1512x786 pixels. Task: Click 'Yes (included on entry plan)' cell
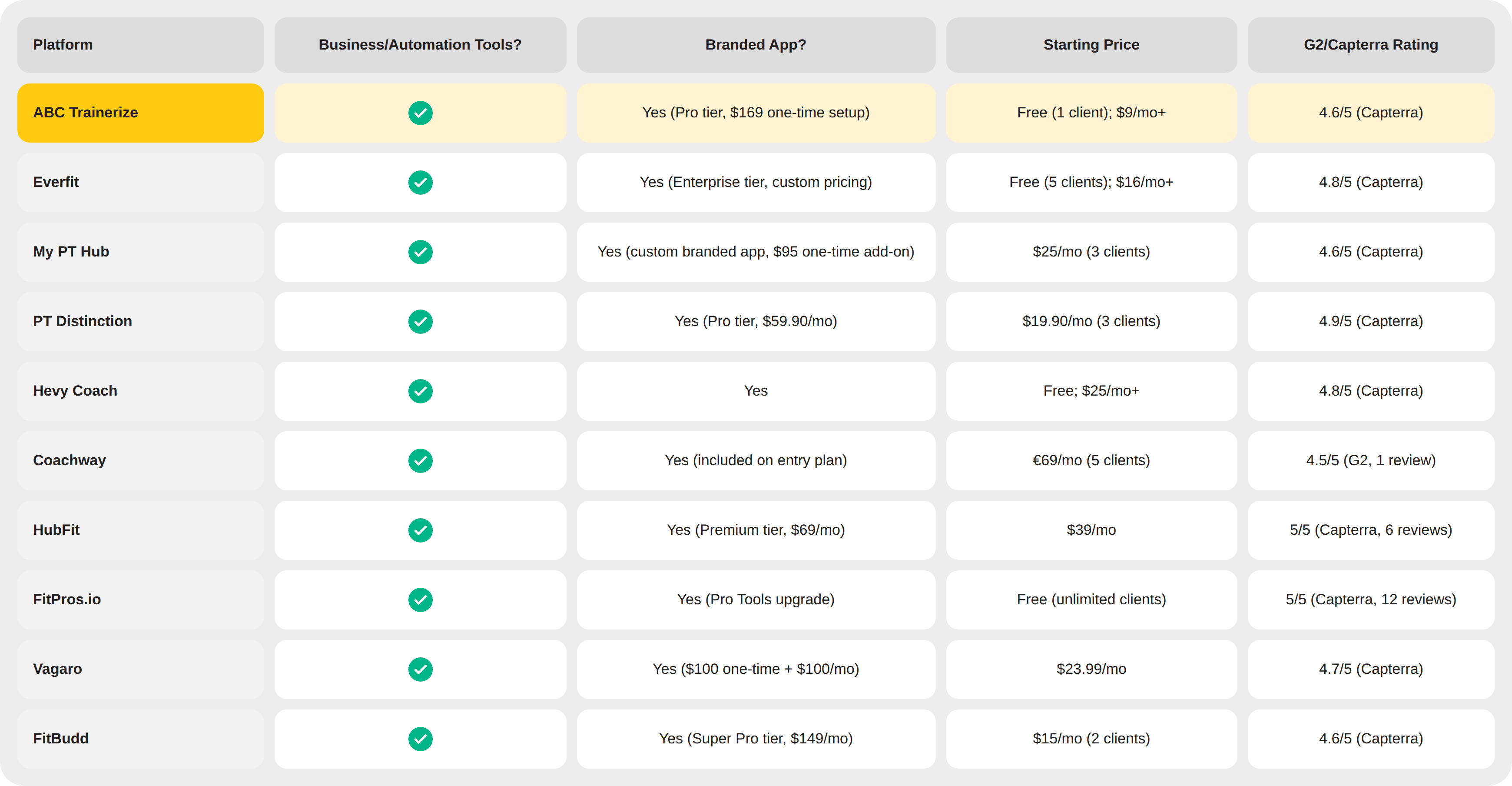coord(756,460)
